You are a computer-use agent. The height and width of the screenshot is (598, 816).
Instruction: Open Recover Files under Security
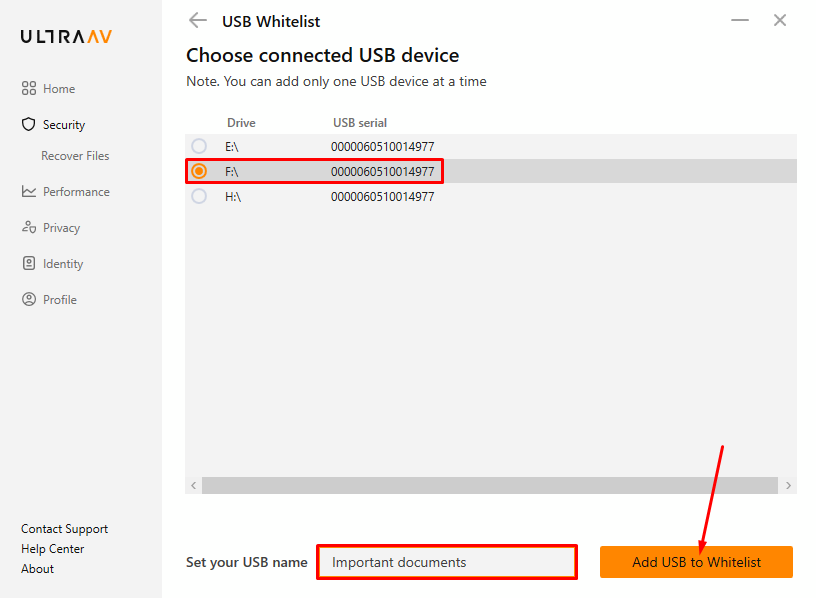click(75, 156)
